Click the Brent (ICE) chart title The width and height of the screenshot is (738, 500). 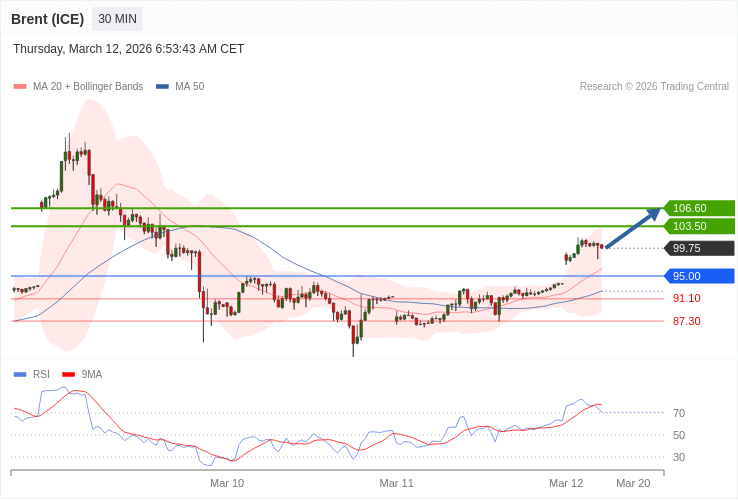coord(47,19)
